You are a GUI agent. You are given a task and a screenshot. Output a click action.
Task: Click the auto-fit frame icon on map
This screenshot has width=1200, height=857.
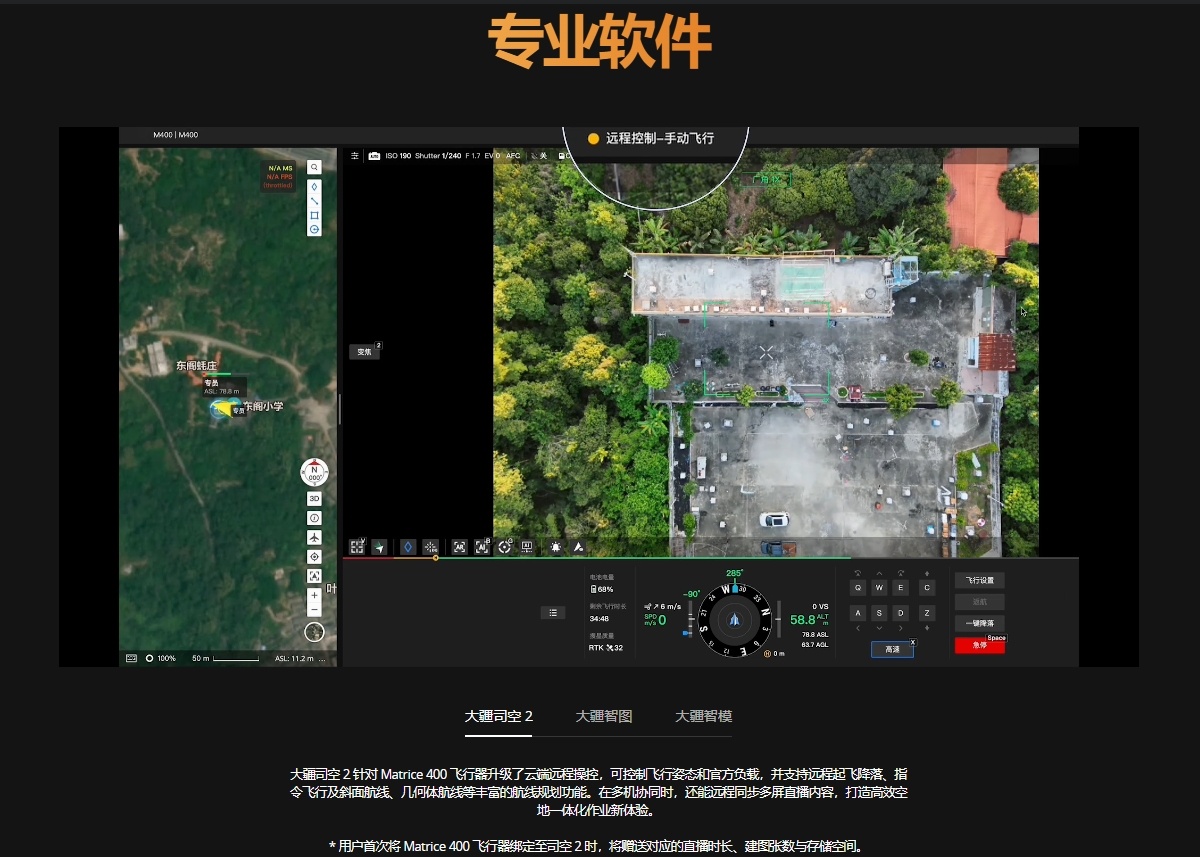pos(314,576)
